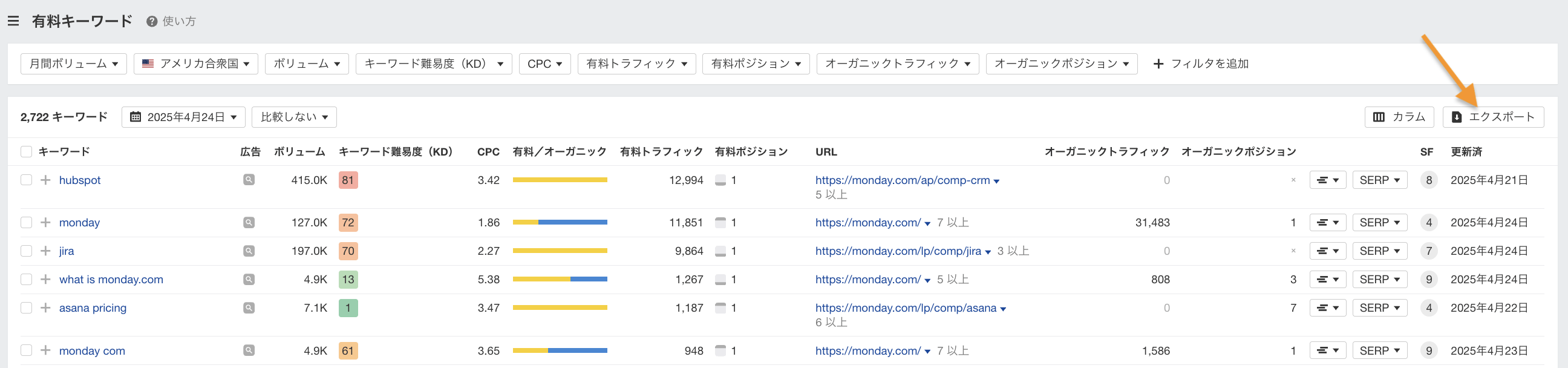Open the 有料トラフィック filter dropdown
The height and width of the screenshot is (368, 1568).
(x=636, y=64)
